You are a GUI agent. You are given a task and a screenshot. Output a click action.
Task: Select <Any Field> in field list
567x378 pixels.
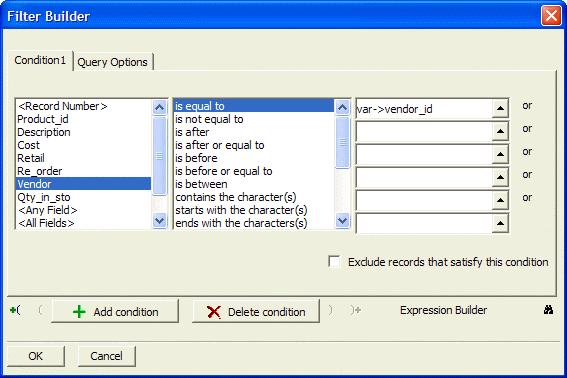84,210
